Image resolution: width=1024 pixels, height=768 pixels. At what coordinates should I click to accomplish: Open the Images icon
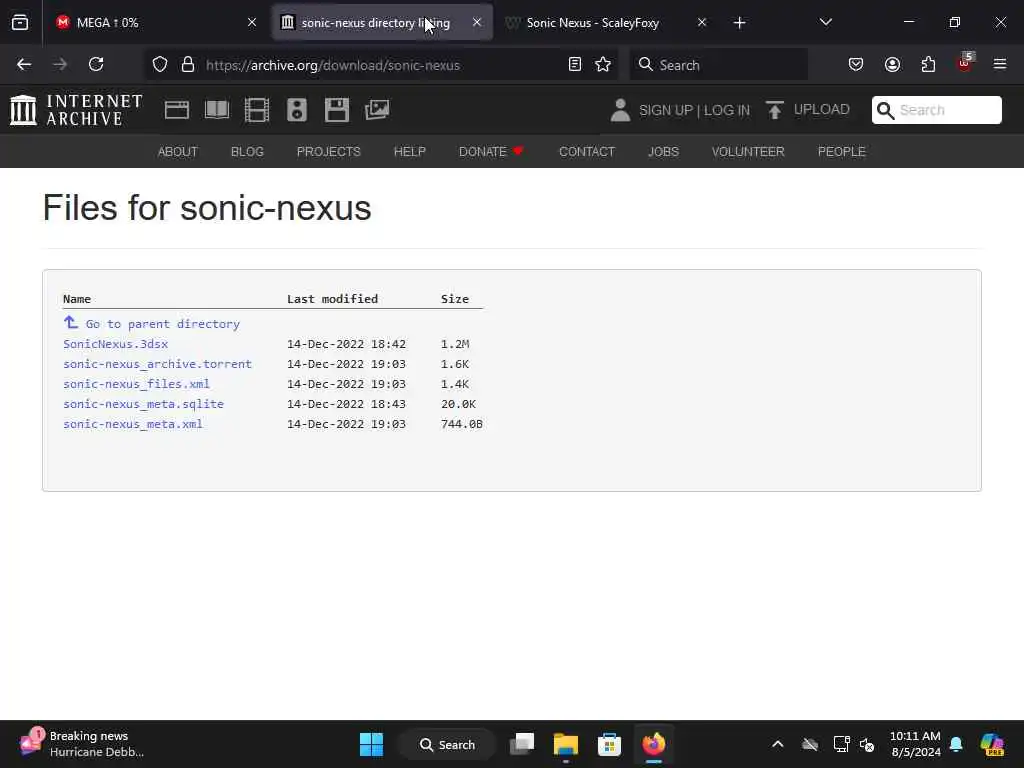[x=377, y=110]
